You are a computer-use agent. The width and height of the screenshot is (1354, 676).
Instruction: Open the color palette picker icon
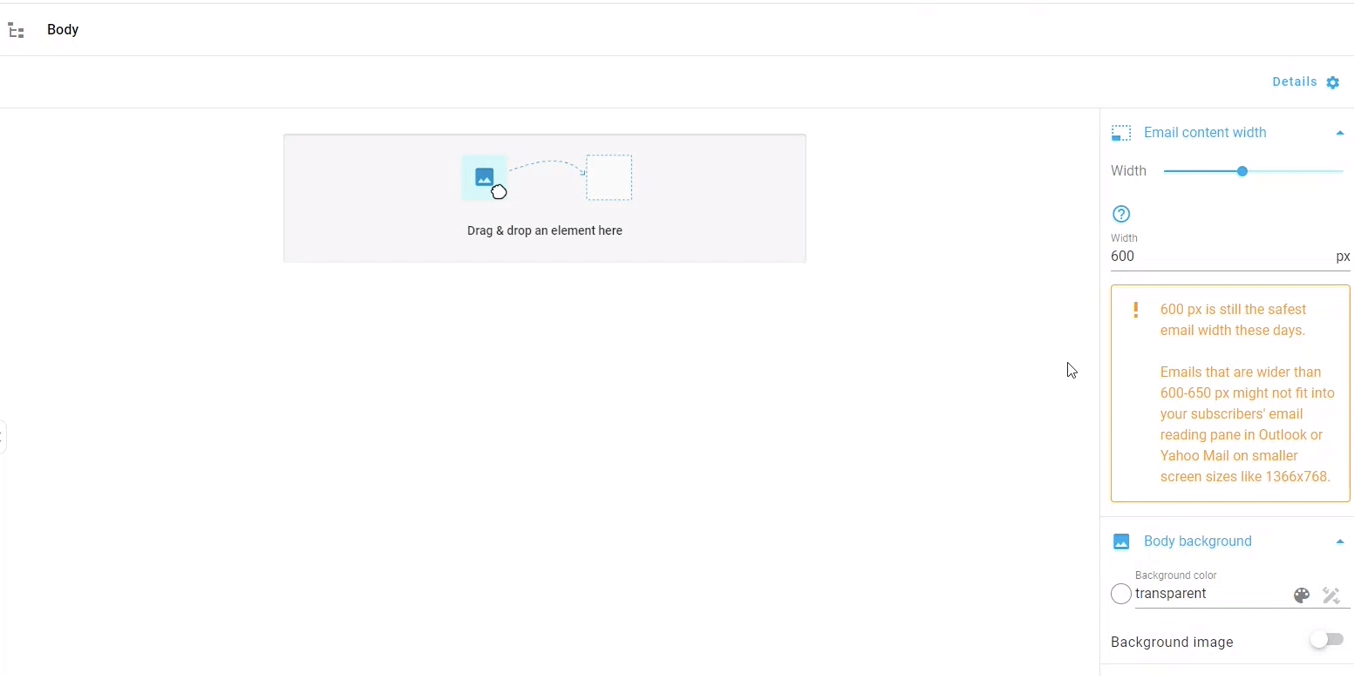1301,594
